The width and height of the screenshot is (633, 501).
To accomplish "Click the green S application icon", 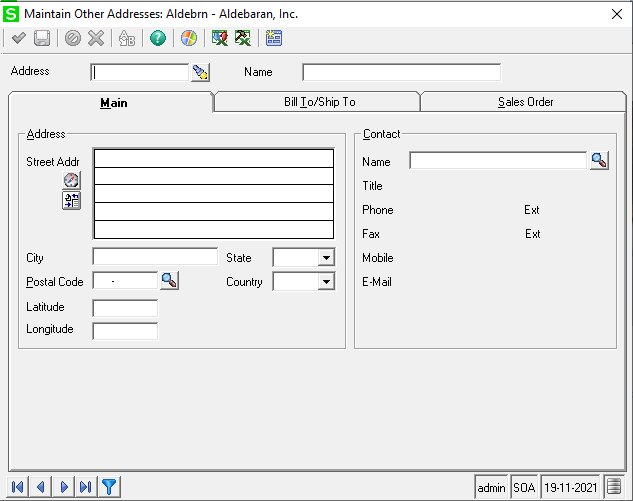I will [x=11, y=14].
